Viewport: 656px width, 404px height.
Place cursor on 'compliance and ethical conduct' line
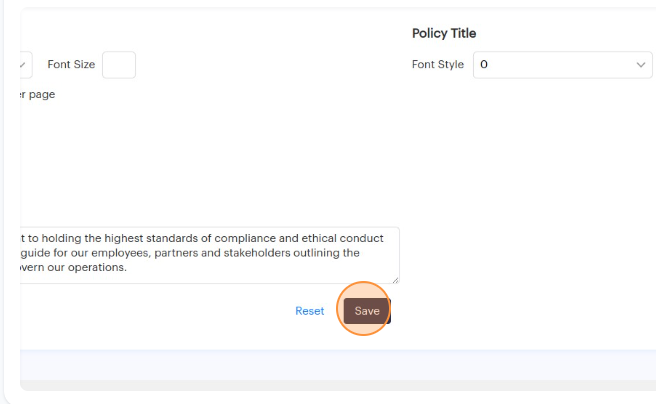click(x=300, y=238)
